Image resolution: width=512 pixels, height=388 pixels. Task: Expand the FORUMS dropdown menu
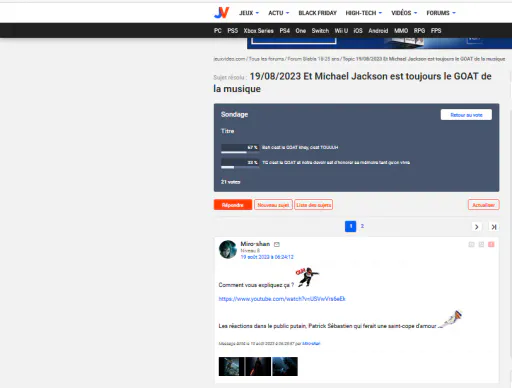tap(441, 13)
